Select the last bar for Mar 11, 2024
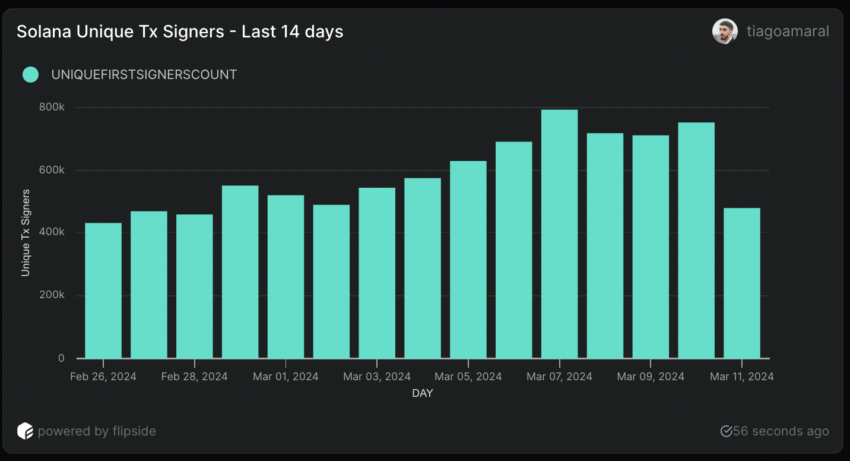Viewport: 850px width, 461px height. pos(742,283)
